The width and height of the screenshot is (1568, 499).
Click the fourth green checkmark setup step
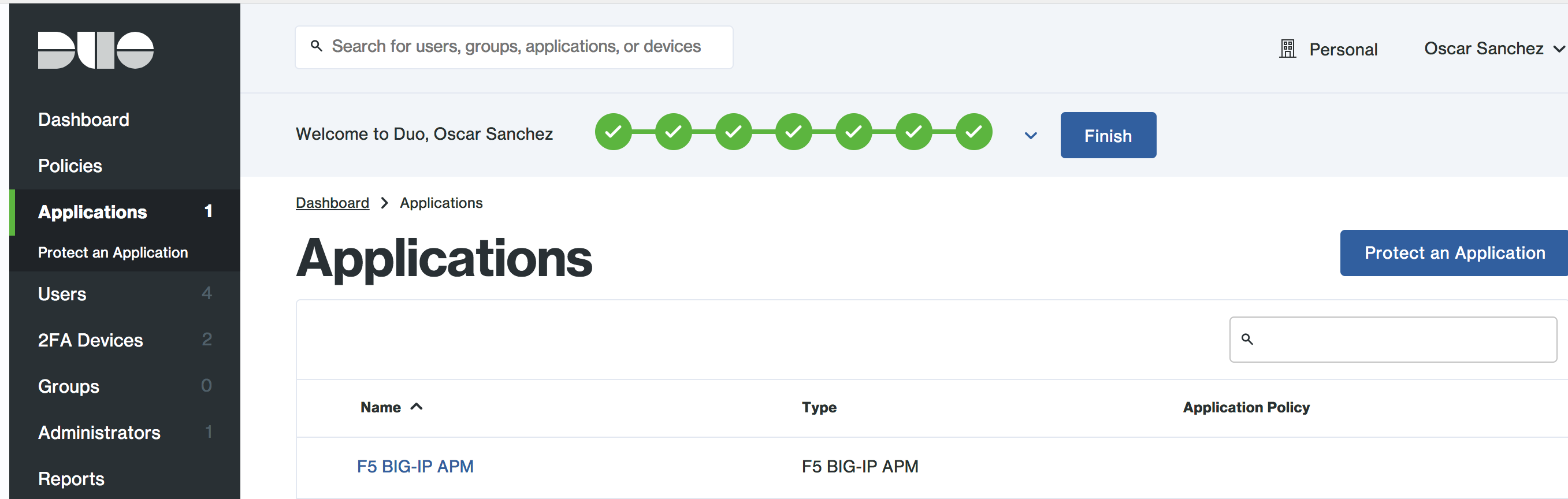pyautogui.click(x=793, y=132)
